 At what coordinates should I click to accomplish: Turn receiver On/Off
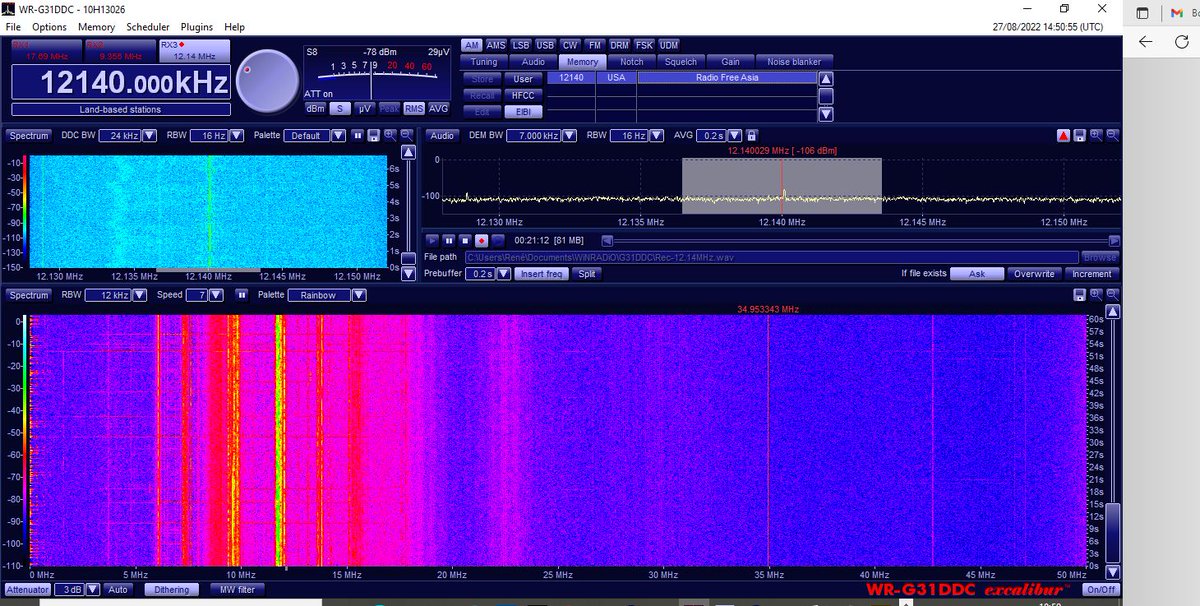pos(1101,589)
